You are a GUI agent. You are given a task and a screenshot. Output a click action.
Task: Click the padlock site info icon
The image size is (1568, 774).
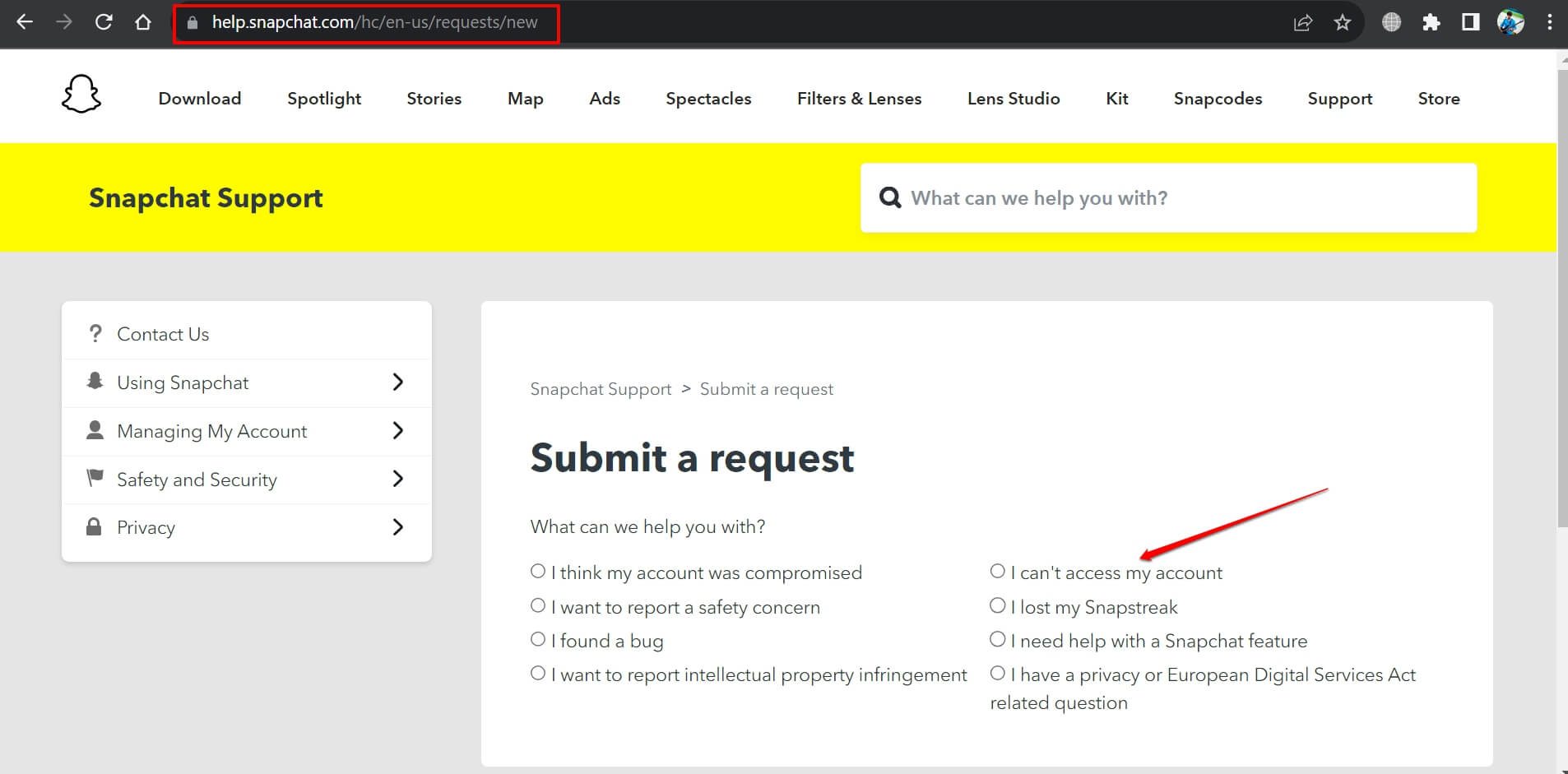(x=193, y=23)
